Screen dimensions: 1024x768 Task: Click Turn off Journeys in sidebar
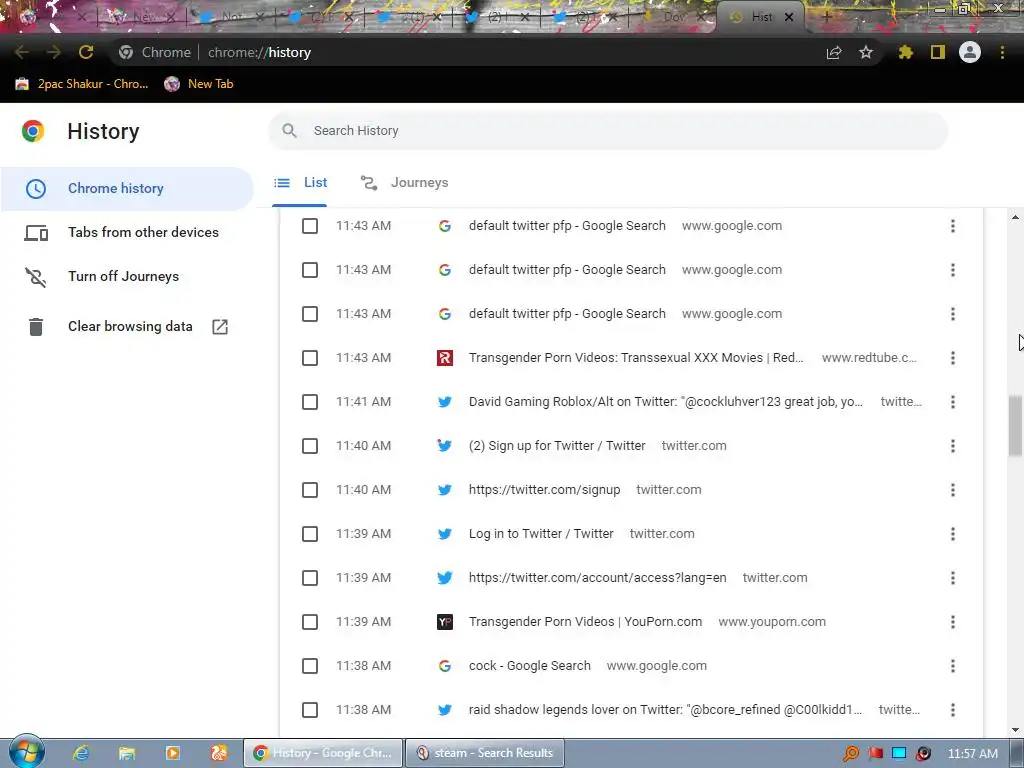127,277
